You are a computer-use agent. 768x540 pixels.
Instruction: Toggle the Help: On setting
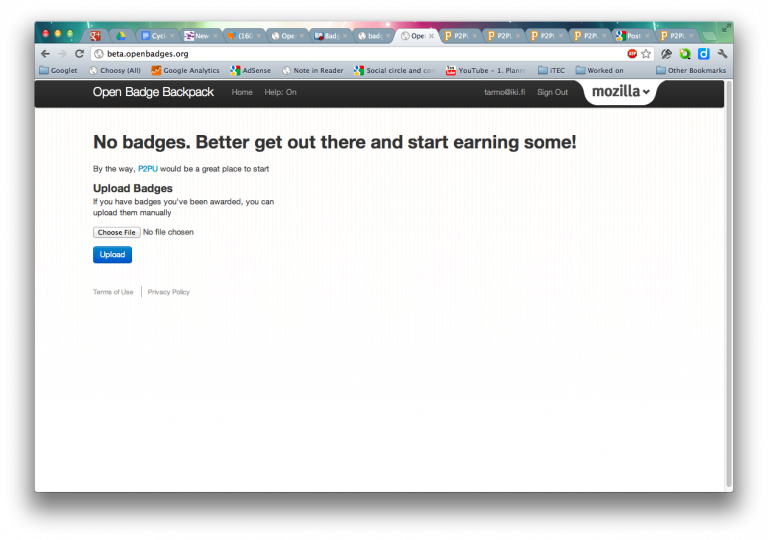280,92
